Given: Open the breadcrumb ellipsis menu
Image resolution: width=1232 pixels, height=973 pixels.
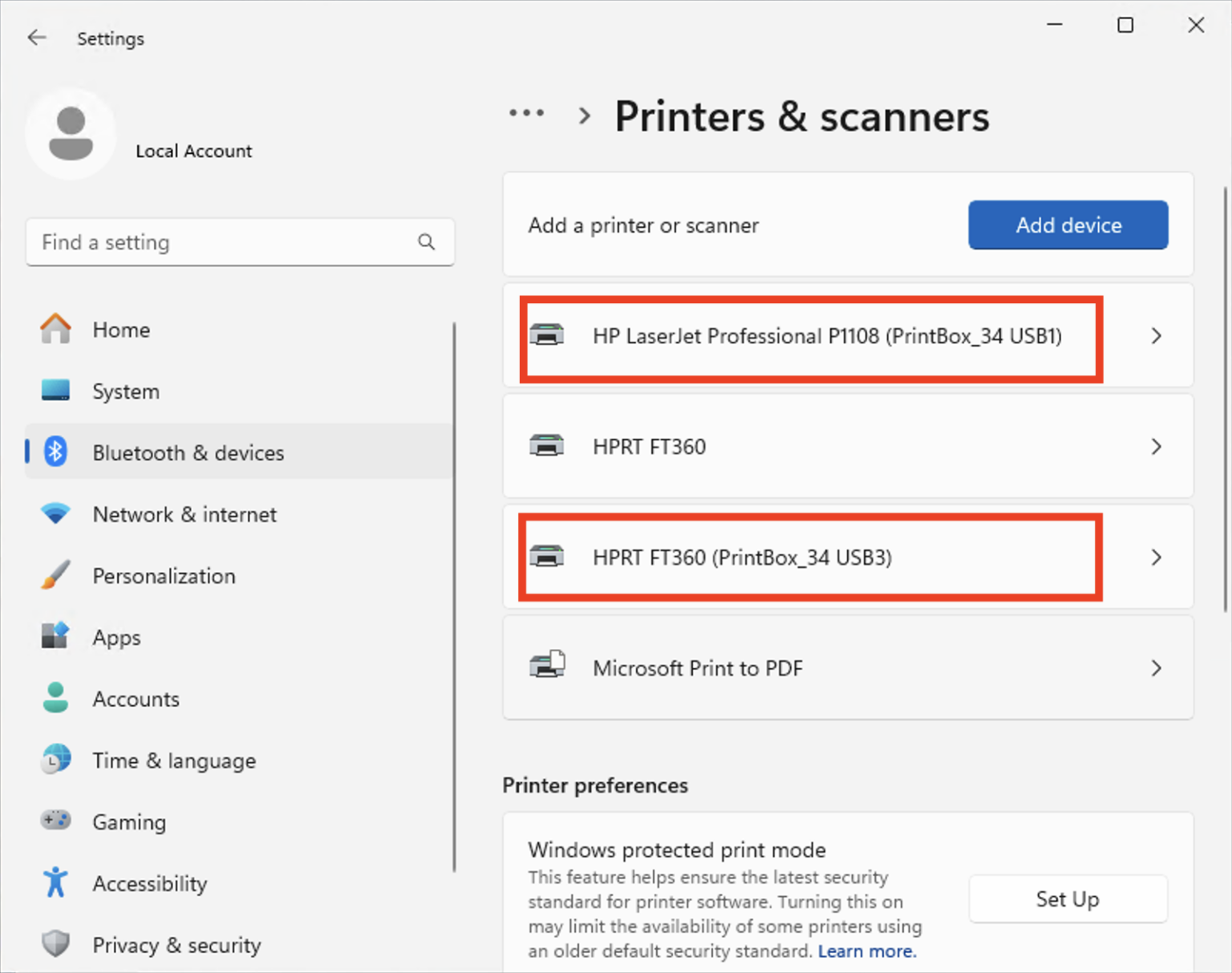Looking at the screenshot, I should tap(526, 114).
